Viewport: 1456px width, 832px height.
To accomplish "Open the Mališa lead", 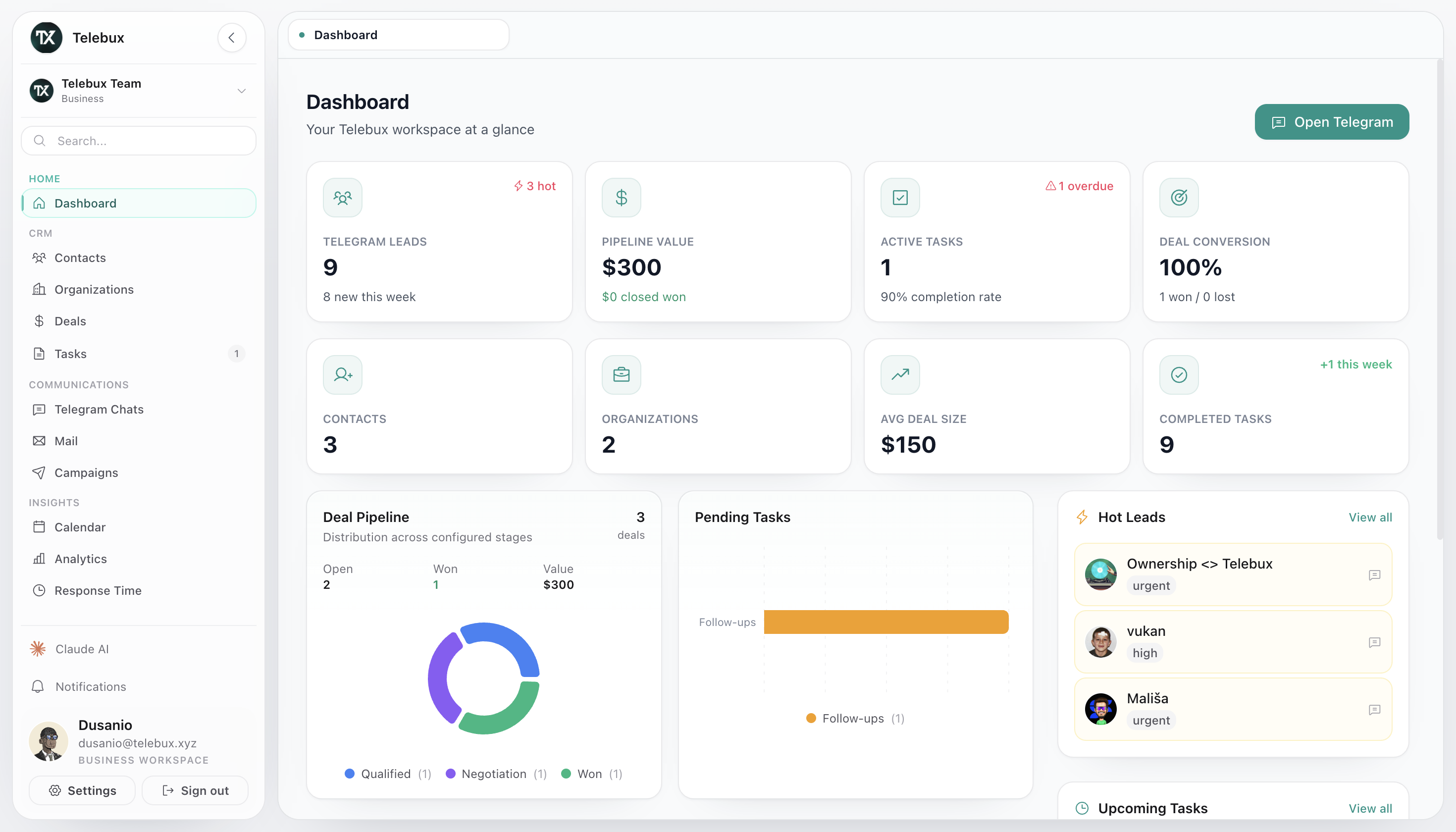I will click(1233, 709).
